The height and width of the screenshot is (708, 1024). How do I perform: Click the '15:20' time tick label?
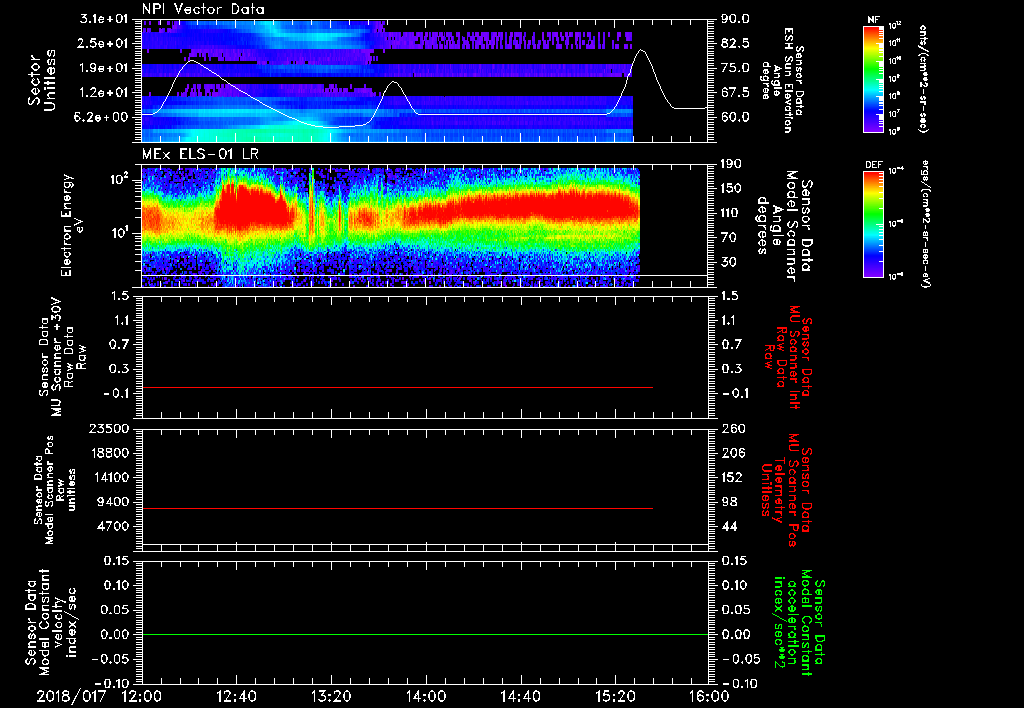point(615,696)
